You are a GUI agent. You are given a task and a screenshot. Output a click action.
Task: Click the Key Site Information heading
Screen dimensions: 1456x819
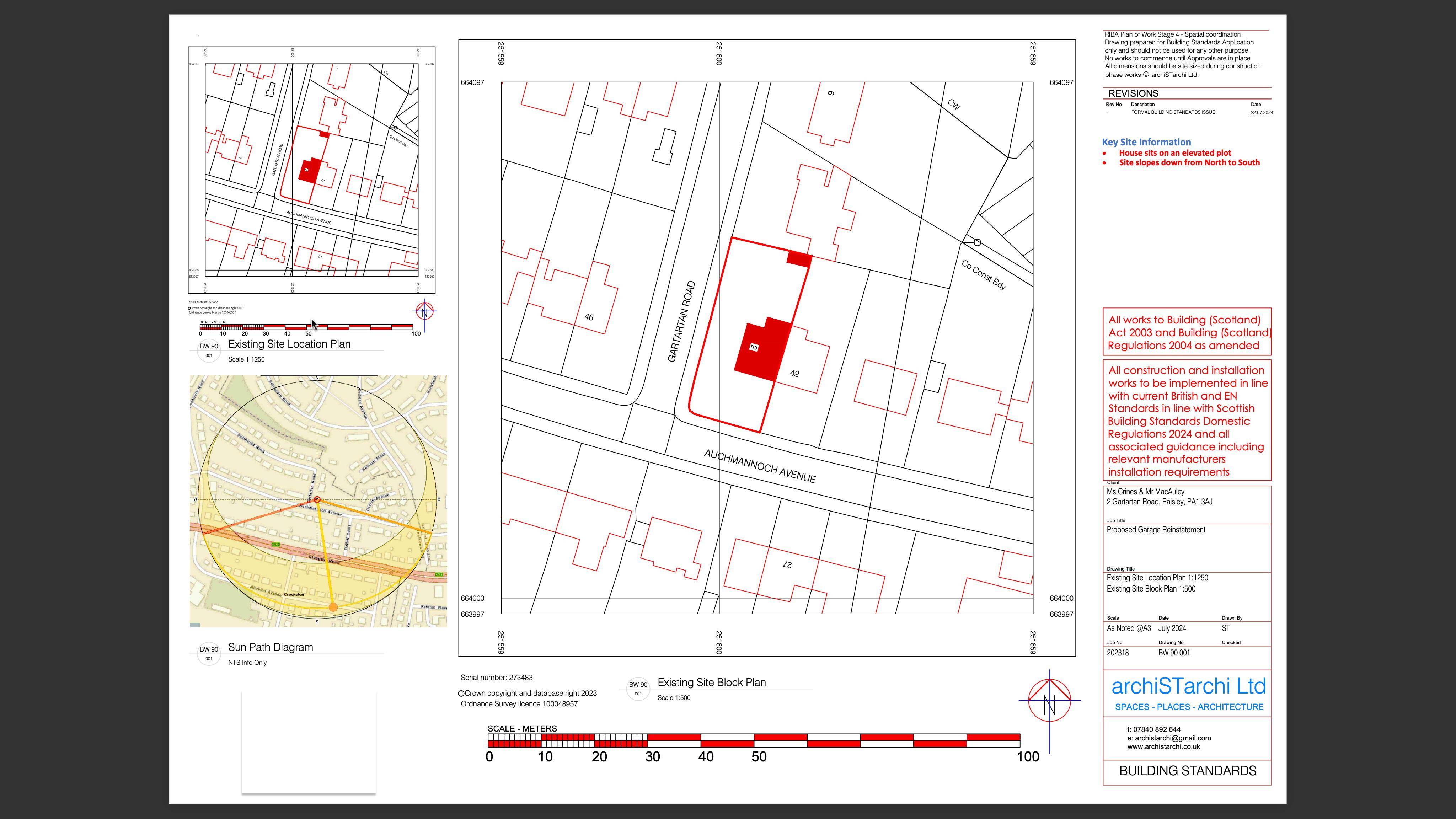[1146, 143]
